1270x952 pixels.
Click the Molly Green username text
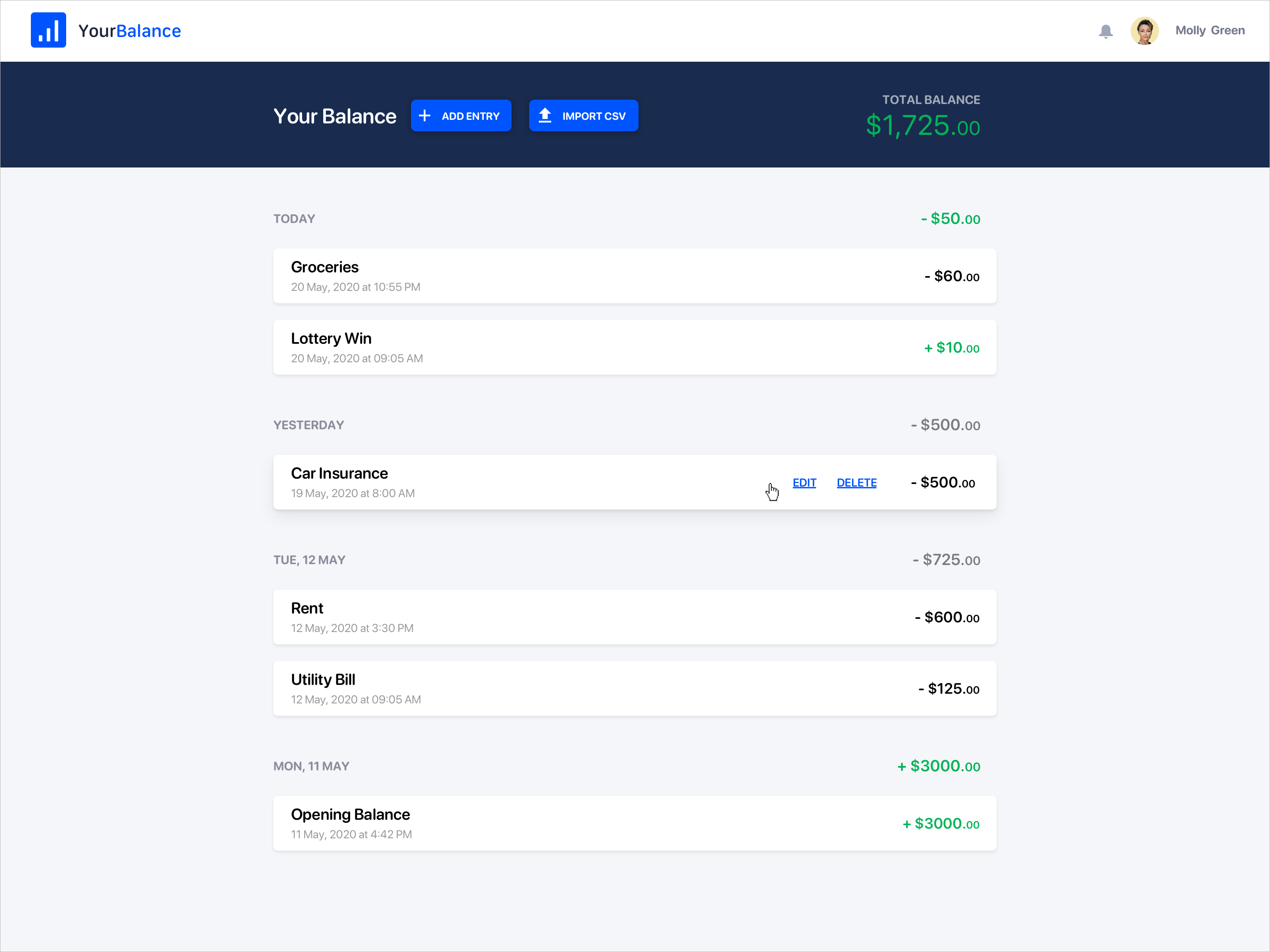click(x=1210, y=30)
